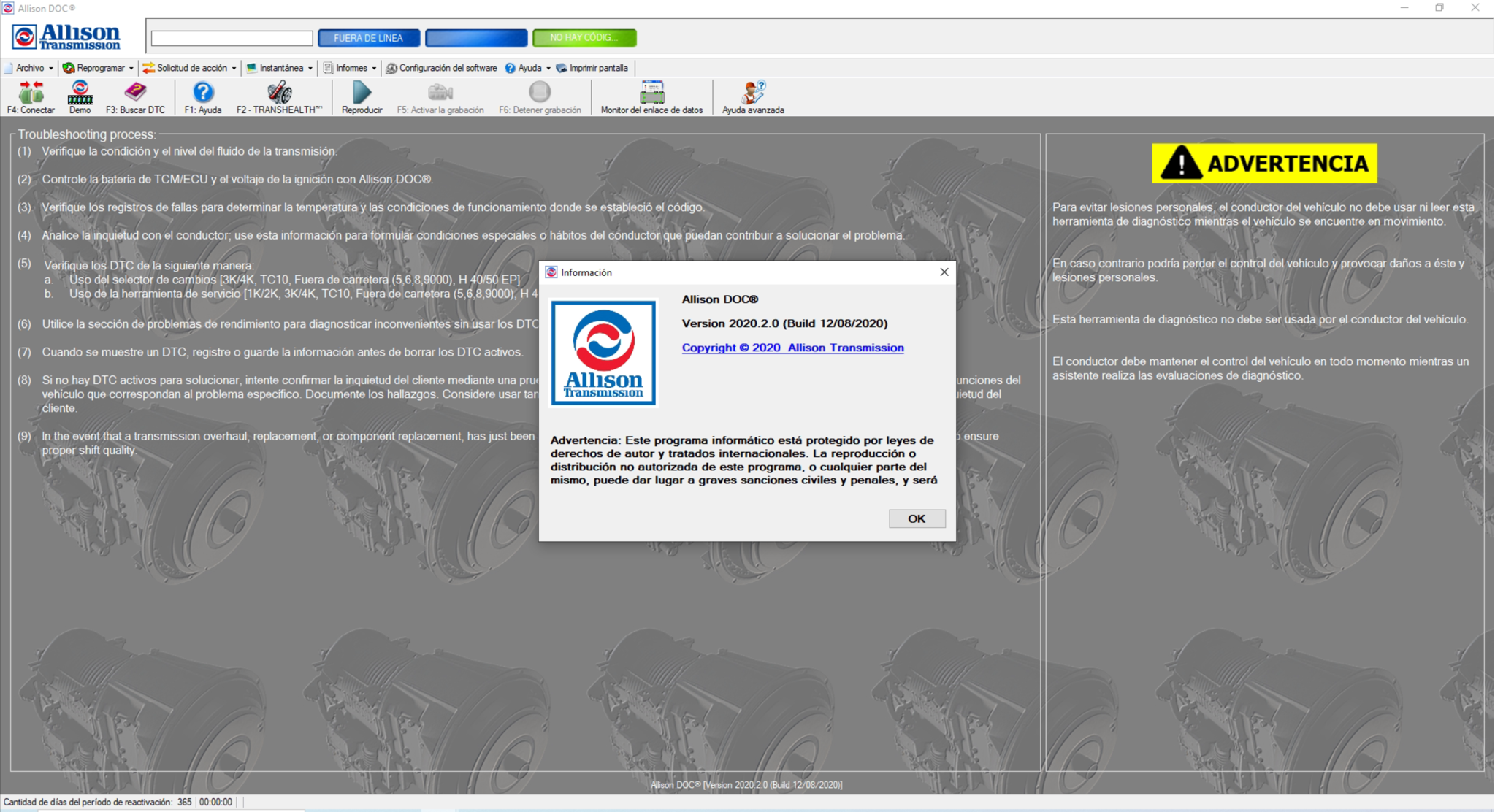Click the green NO HAY CÓDIG... indicator

pos(584,38)
